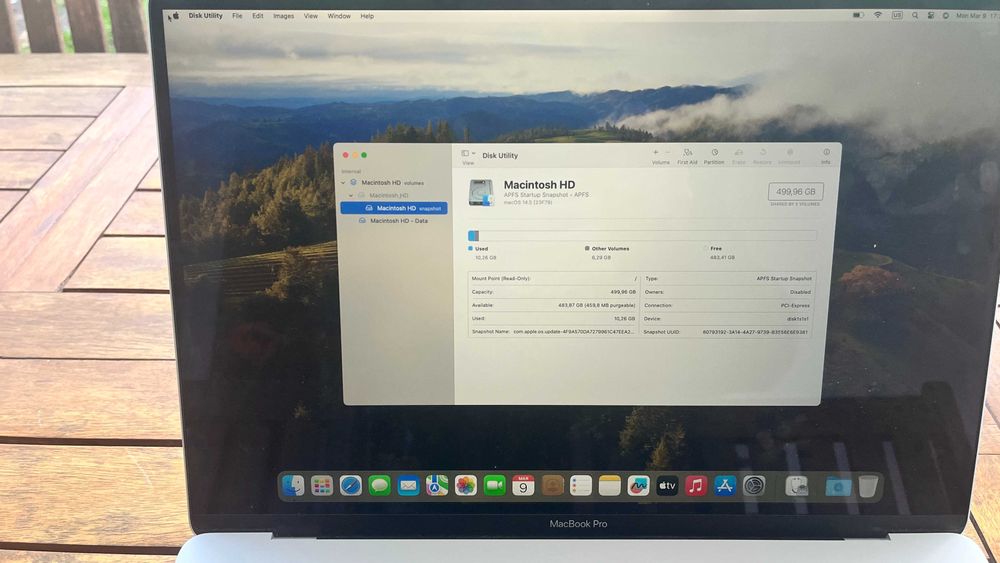Click the large Macintosh HD disk icon
Viewport: 1000px width, 563px height.
(x=482, y=193)
